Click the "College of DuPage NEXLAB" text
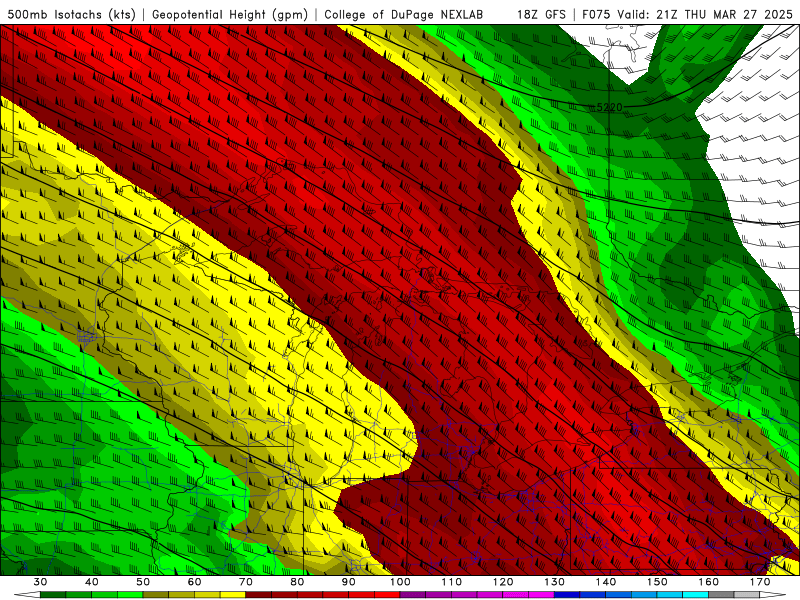The image size is (800, 600). pos(403,14)
